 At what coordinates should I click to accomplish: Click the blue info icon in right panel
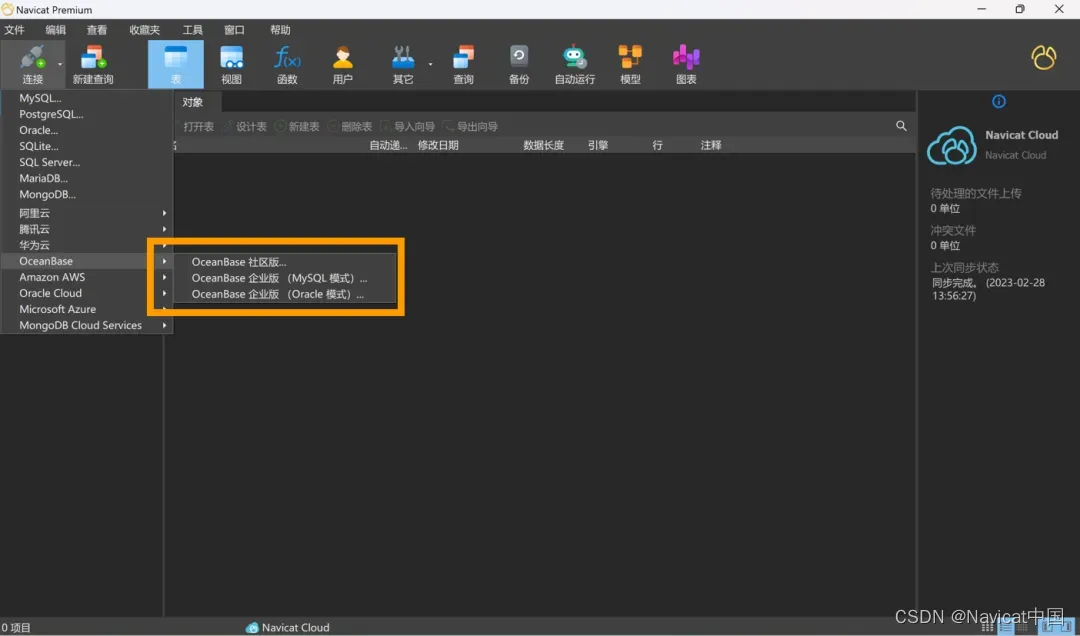point(999,102)
